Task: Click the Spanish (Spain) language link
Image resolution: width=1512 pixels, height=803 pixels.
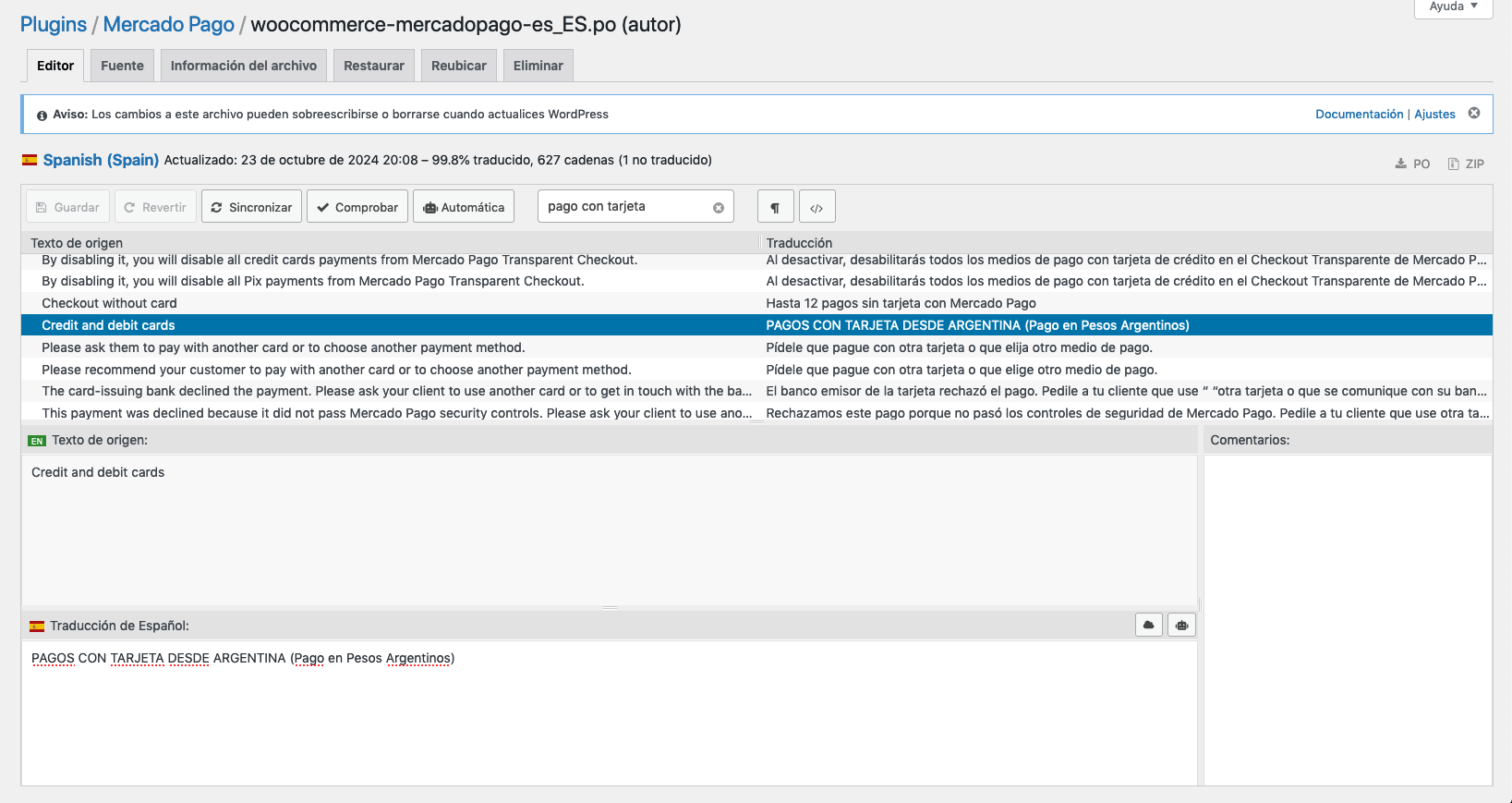Action: point(101,160)
